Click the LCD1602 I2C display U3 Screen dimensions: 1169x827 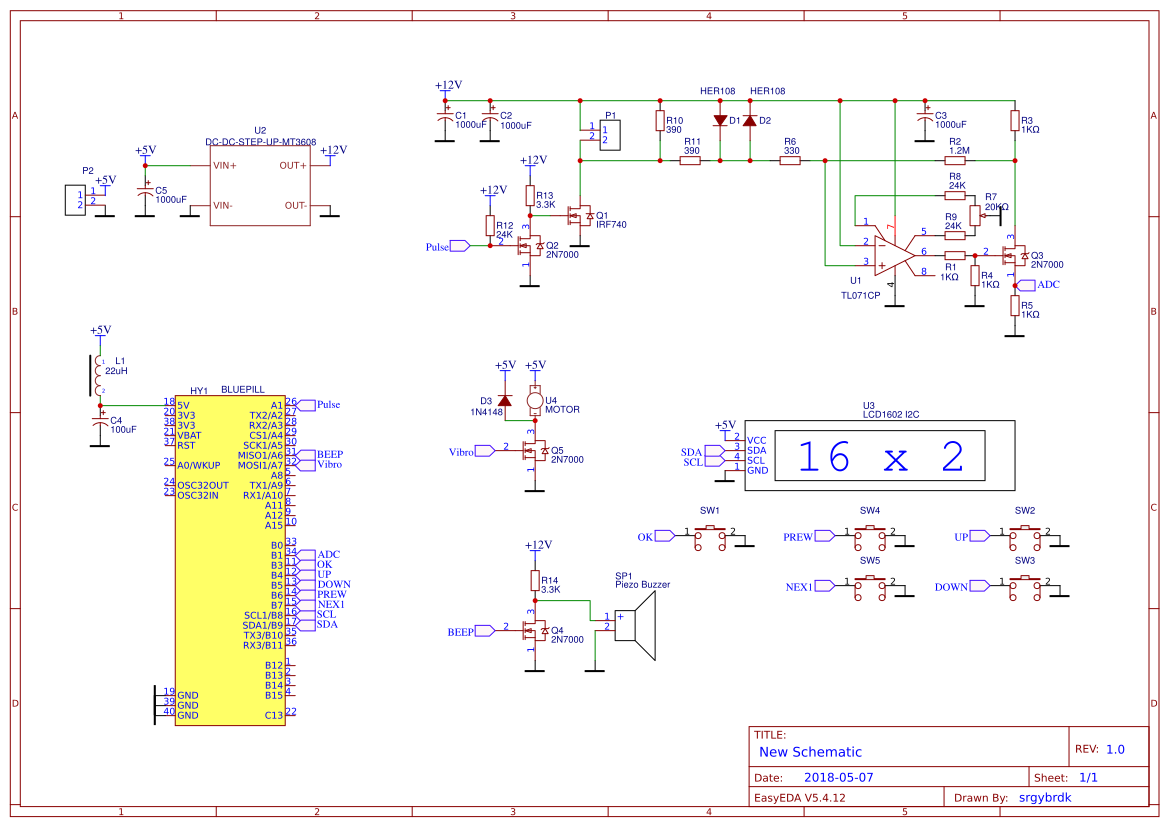click(x=880, y=455)
